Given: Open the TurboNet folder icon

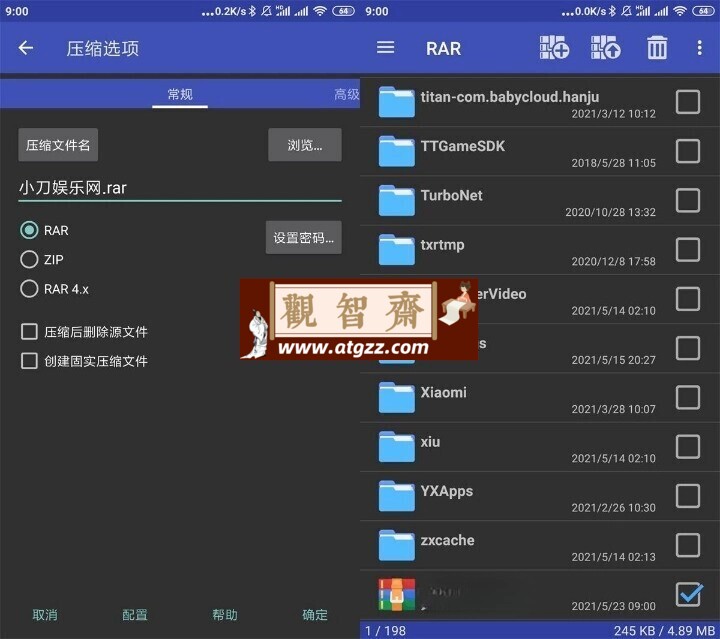Looking at the screenshot, I should coord(397,200).
